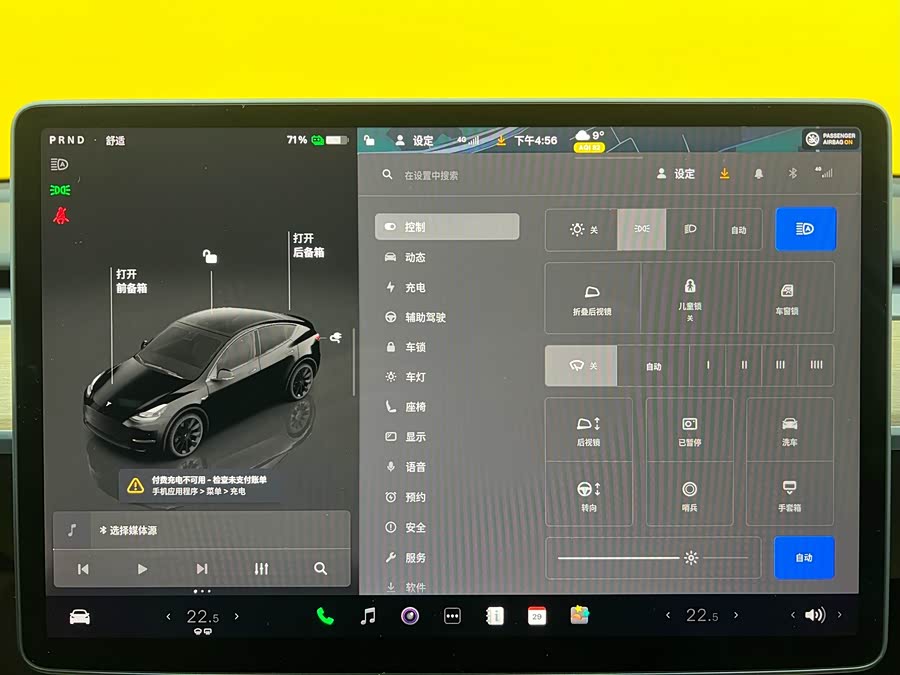
Task: Select wiper speed level IIII
Action: (816, 366)
